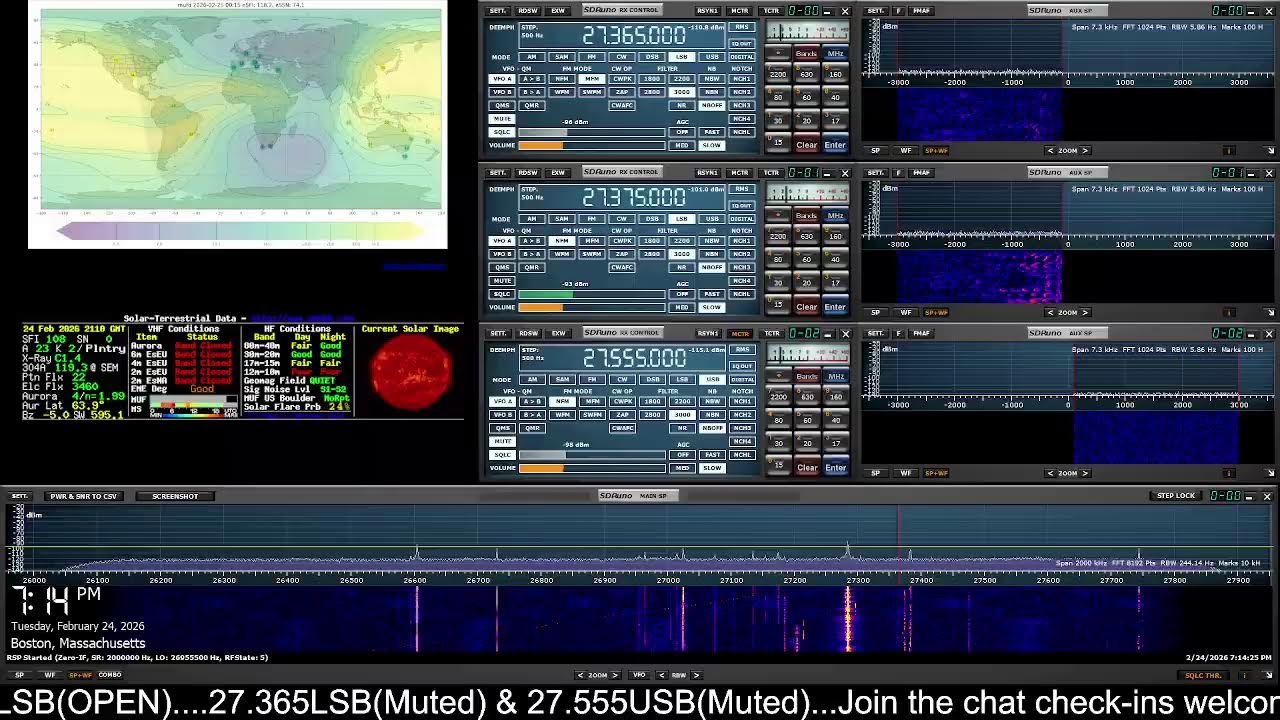Click IQ OUT on the 27.365 receiver

pos(742,44)
